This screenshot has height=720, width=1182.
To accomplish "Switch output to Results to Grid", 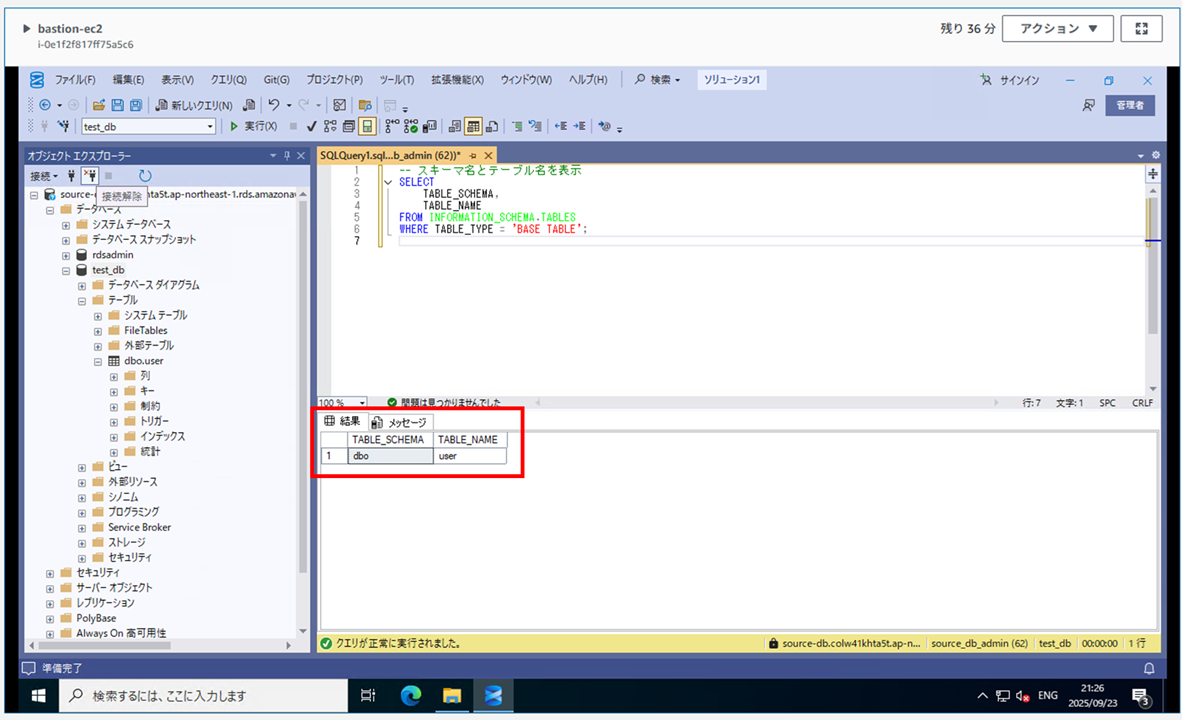I will coord(473,126).
